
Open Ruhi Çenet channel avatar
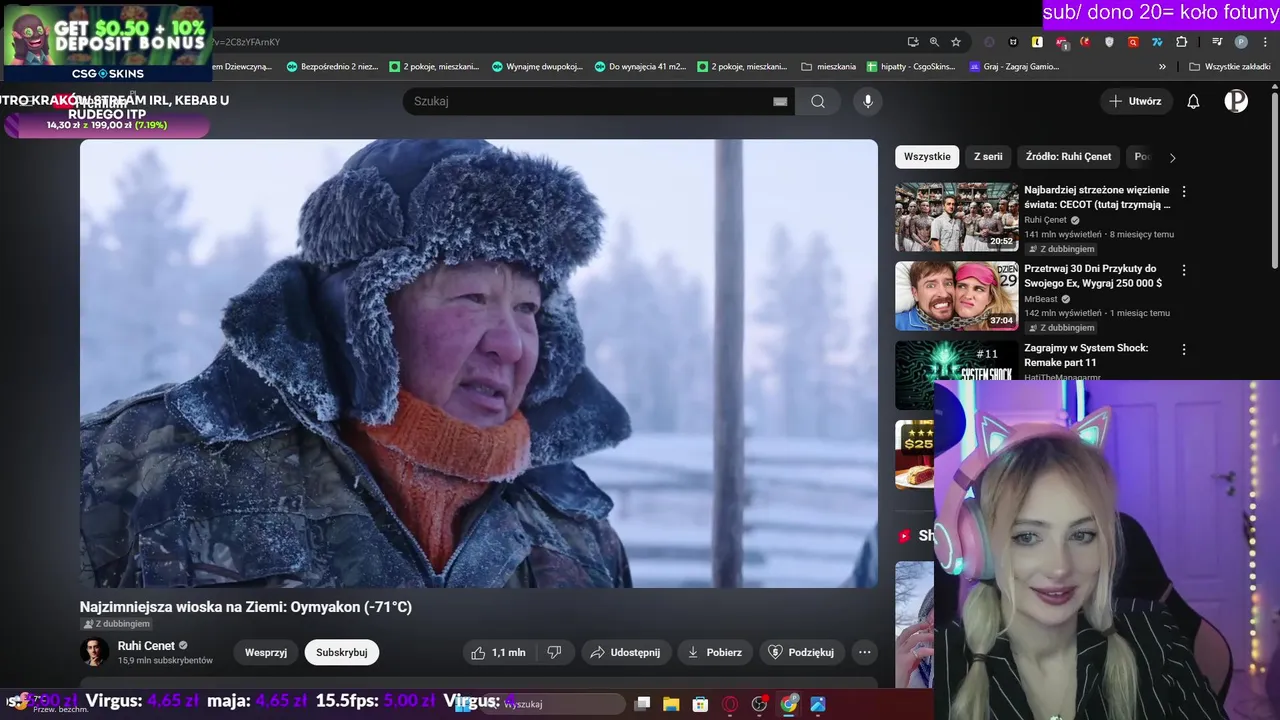pyautogui.click(x=94, y=652)
